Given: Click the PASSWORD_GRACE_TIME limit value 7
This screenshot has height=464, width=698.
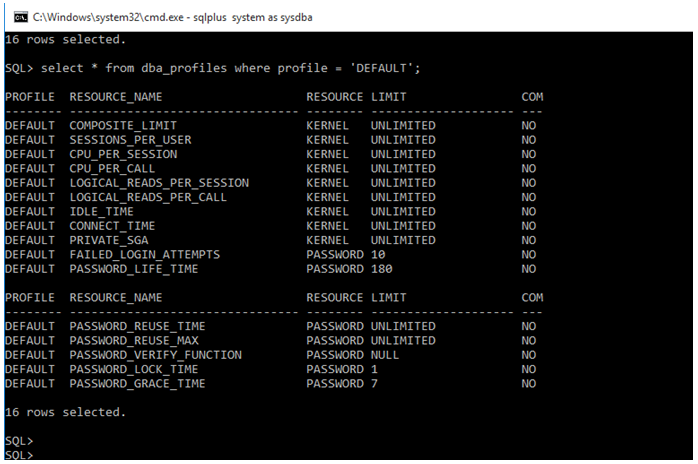Looking at the screenshot, I should pos(374,383).
